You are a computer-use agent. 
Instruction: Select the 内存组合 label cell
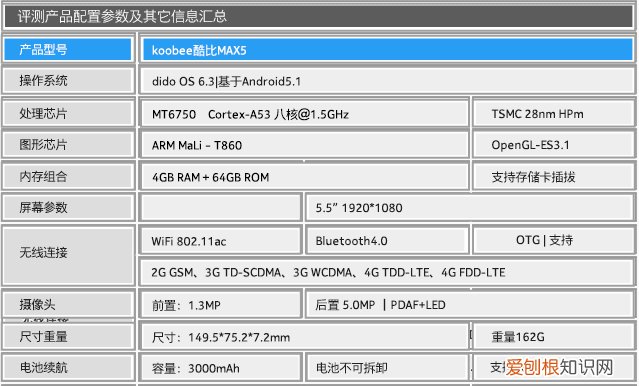pos(68,176)
